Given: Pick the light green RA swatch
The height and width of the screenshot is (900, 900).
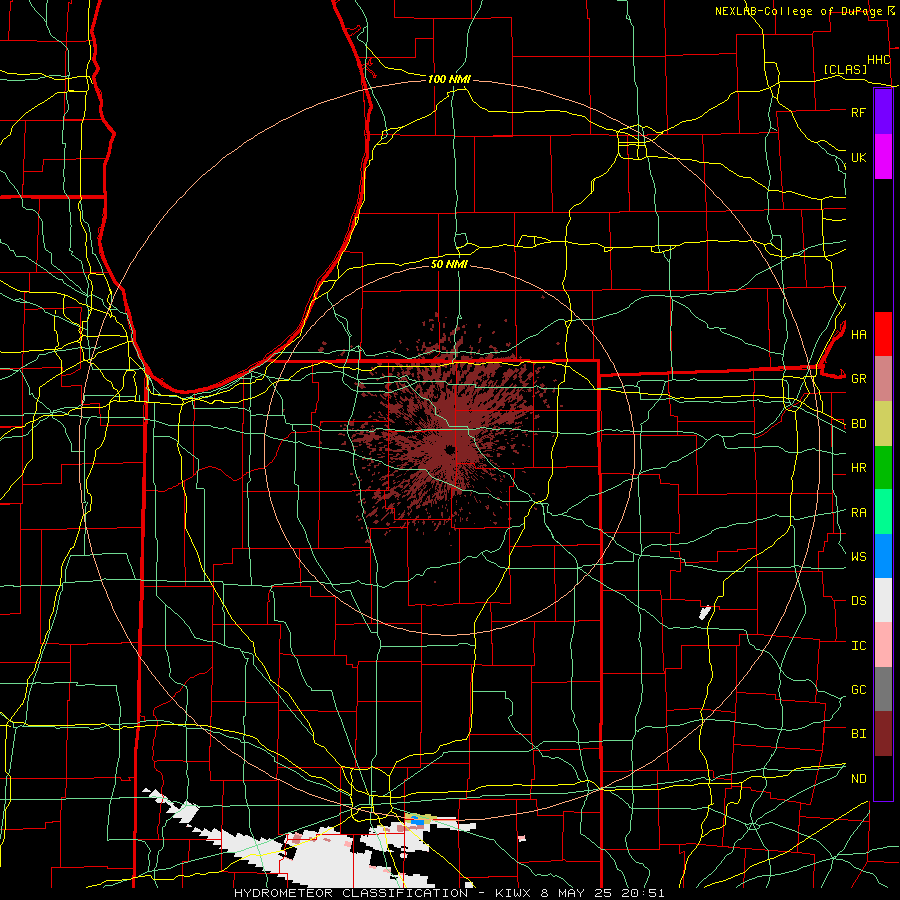Looking at the screenshot, I should coord(883,511).
